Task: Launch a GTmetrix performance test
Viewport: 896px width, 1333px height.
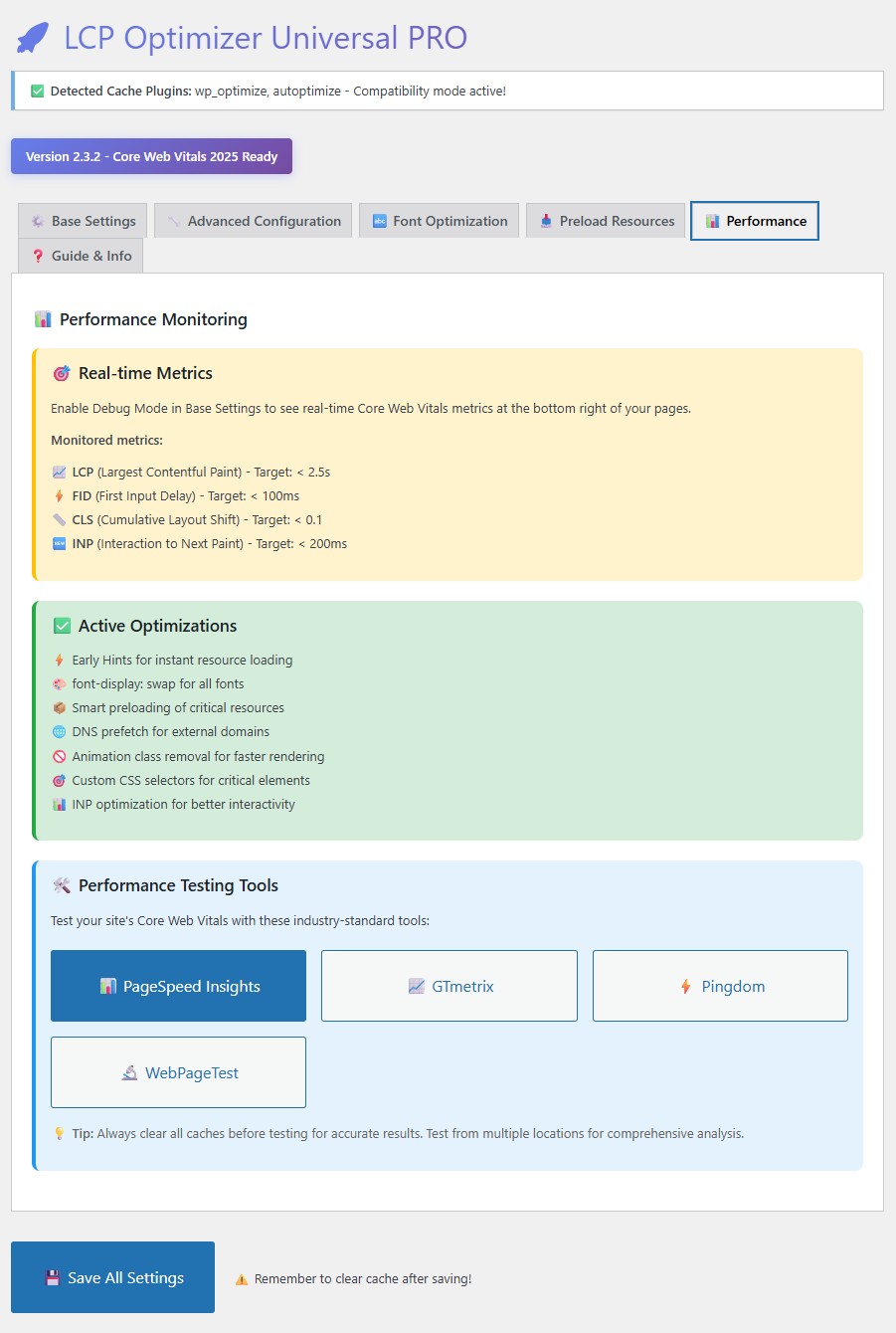Action: coord(448,986)
